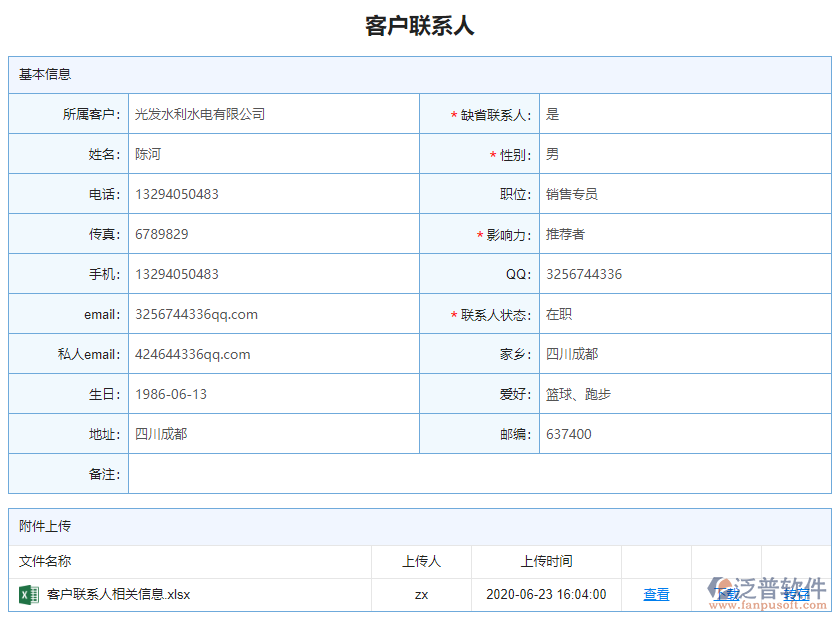Click the 性别 field showing 男
The width and height of the screenshot is (837, 621).
[553, 153]
